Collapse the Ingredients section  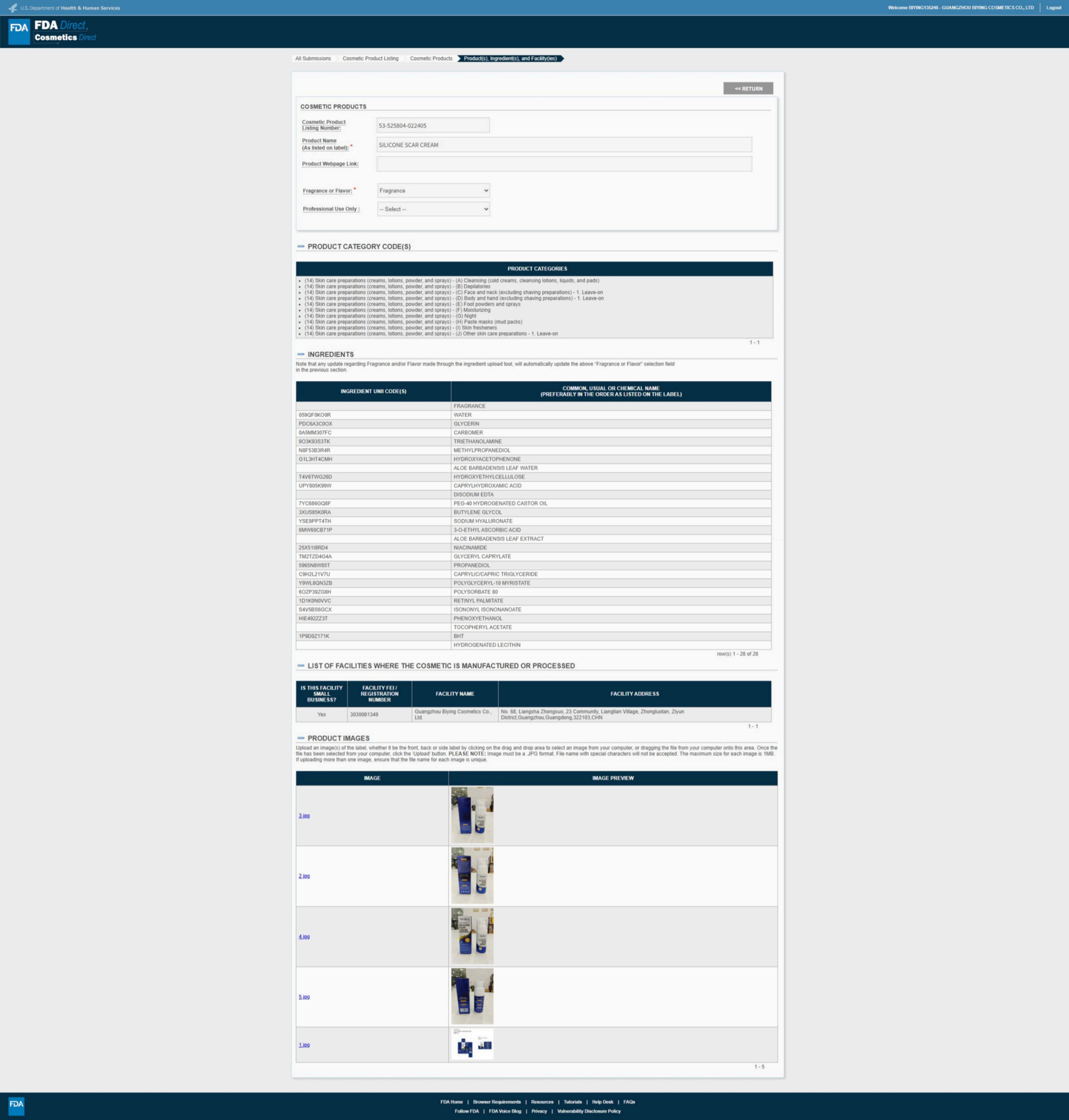301,354
